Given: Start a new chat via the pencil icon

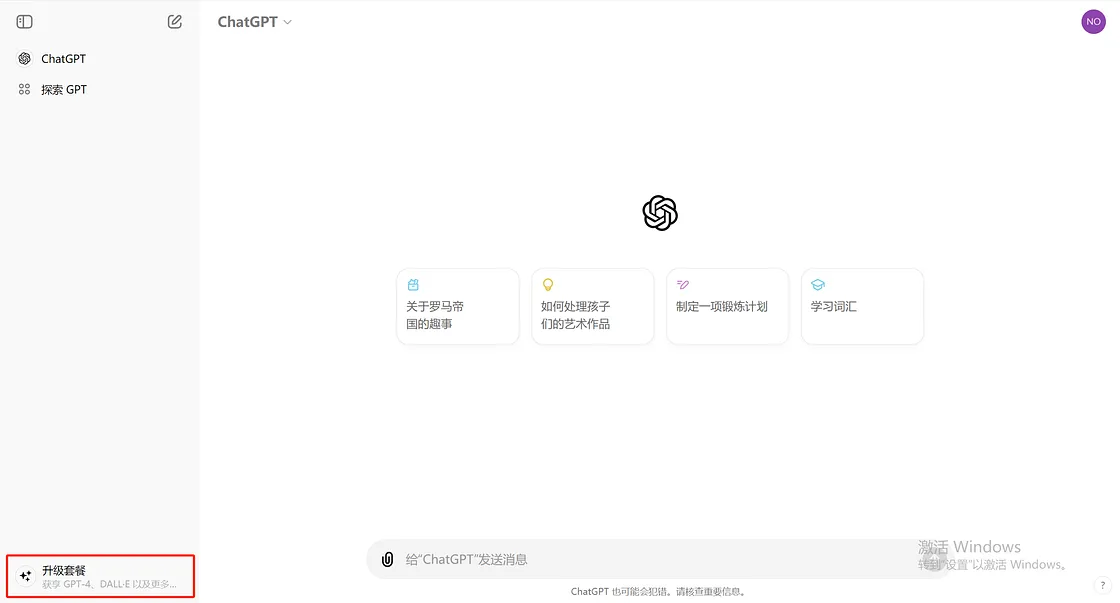Looking at the screenshot, I should [x=174, y=20].
